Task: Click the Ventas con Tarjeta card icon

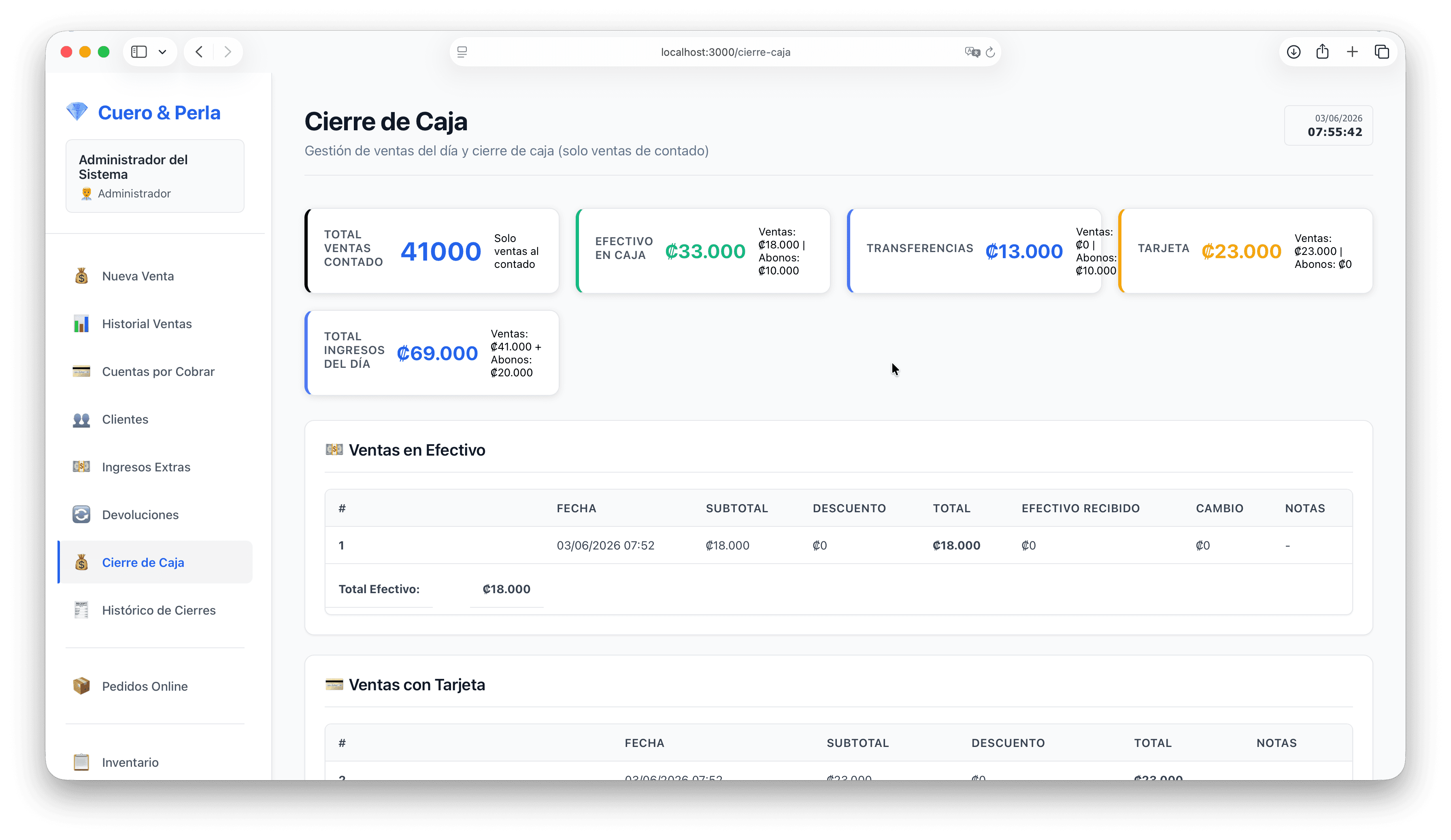Action: 334,684
